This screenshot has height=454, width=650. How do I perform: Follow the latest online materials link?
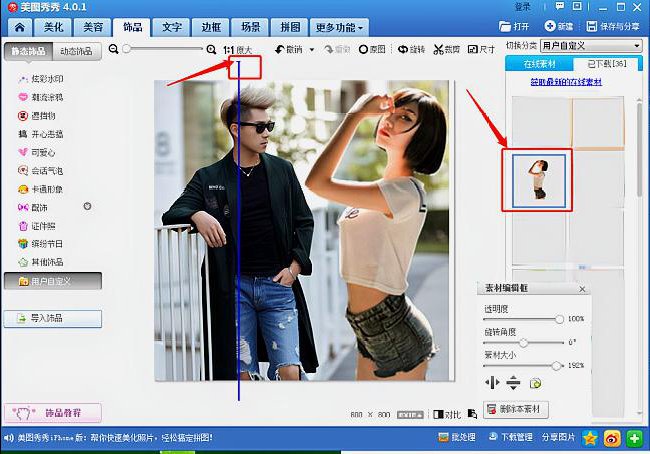click(x=566, y=82)
